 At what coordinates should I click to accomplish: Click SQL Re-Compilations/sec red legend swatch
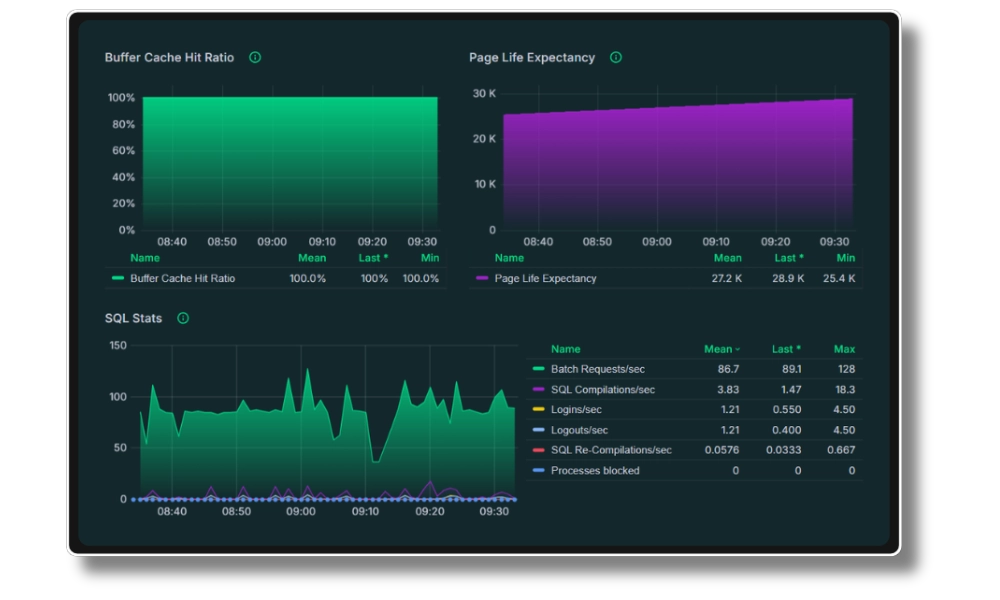pyautogui.click(x=538, y=450)
